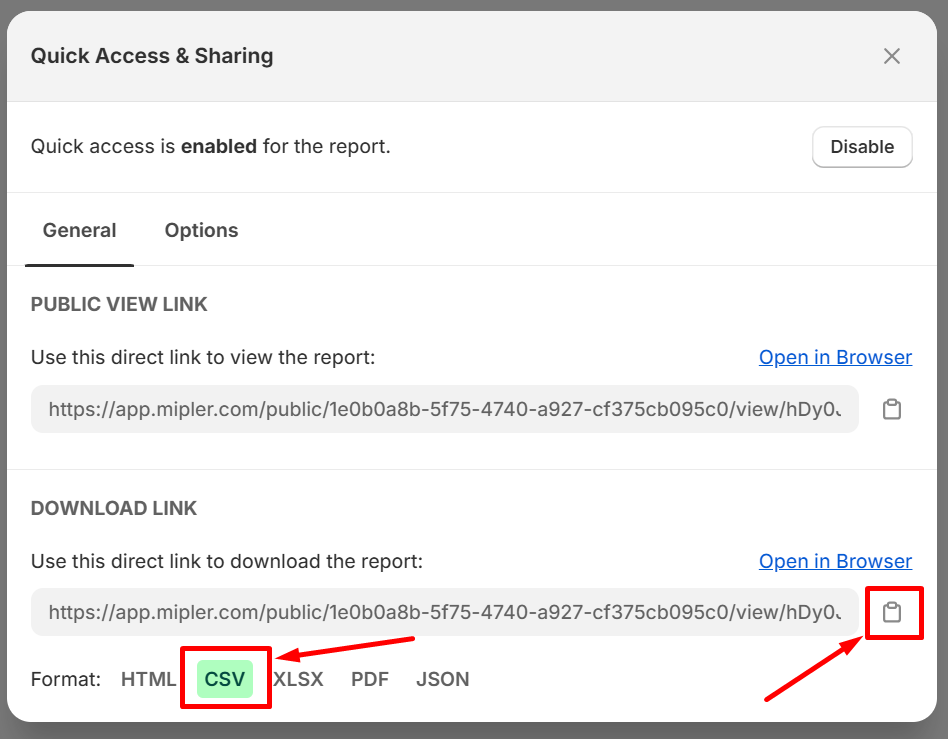The image size is (948, 739).
Task: Switch to the General tab
Action: tap(79, 231)
